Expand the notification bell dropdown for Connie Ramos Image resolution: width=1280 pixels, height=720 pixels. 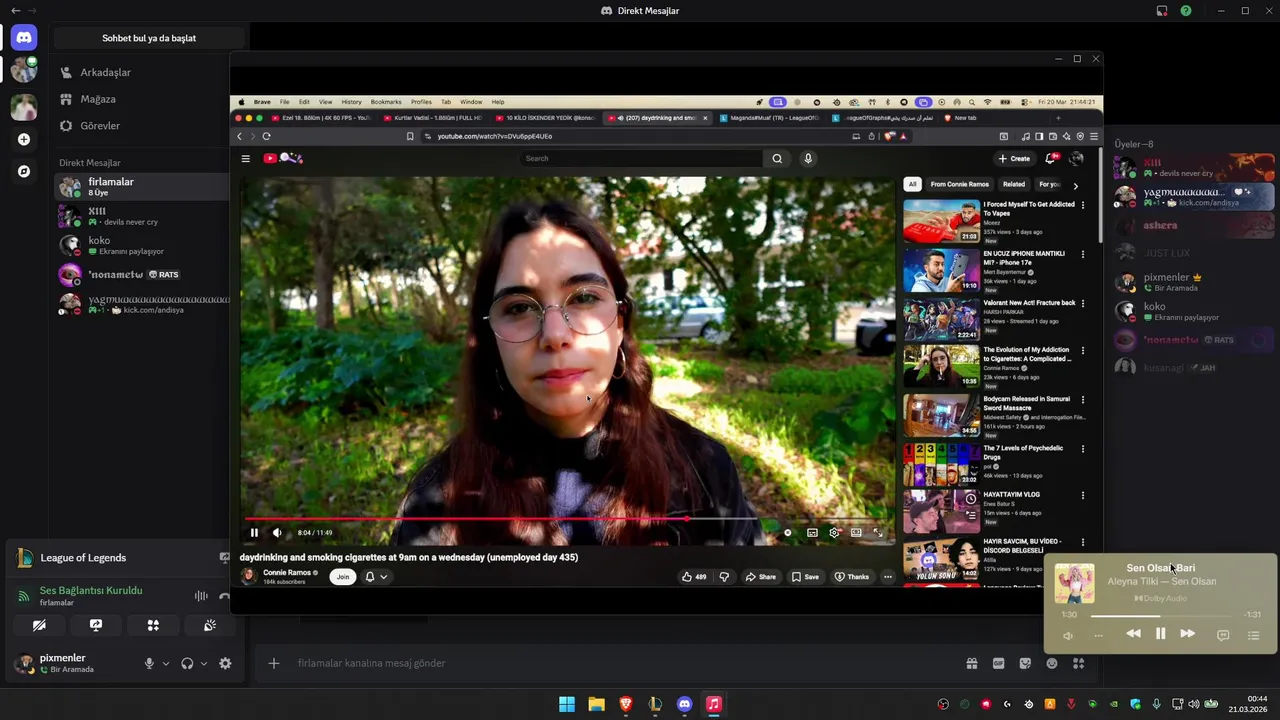click(x=376, y=576)
